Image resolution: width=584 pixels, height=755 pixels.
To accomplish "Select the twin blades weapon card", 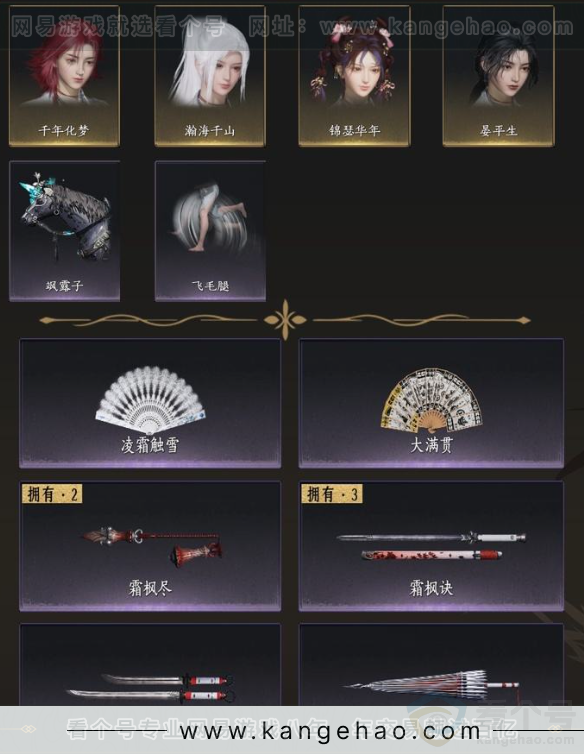I will [x=150, y=665].
